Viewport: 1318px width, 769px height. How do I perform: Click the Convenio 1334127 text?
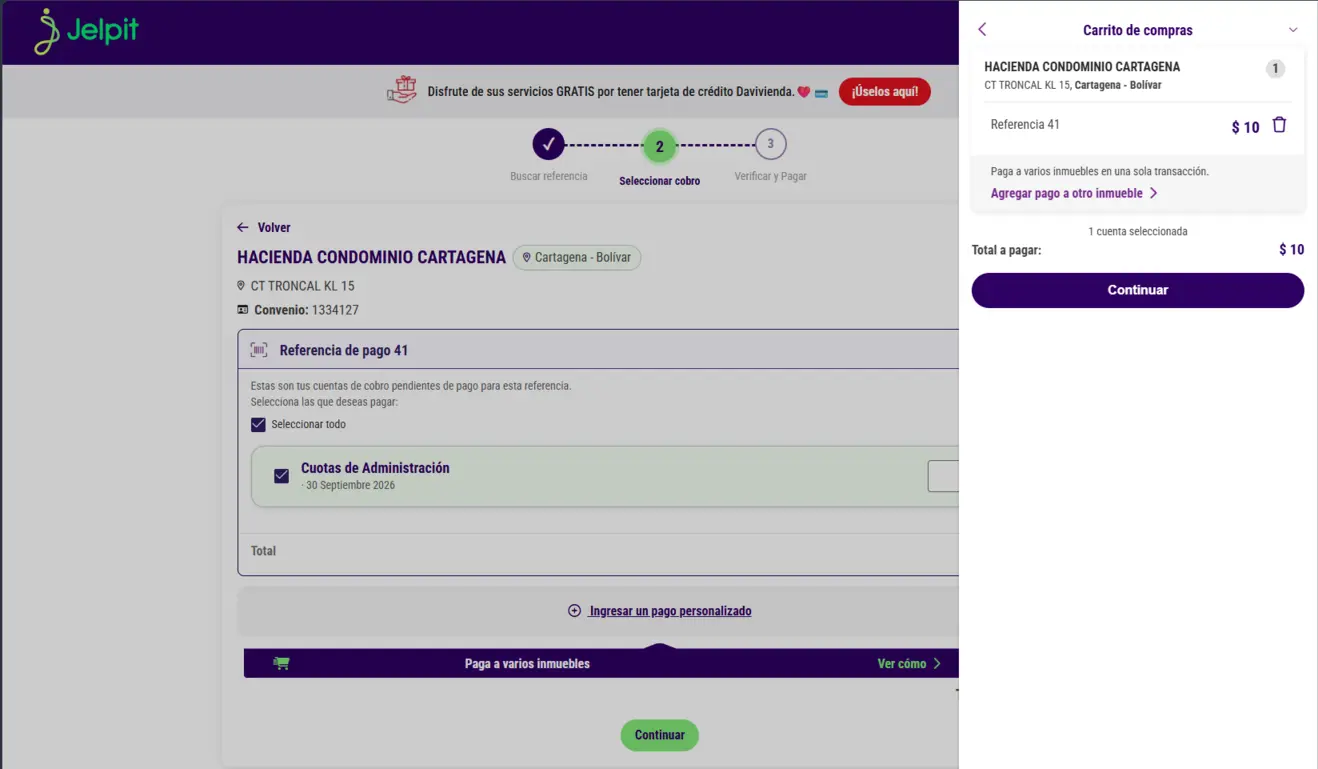[x=306, y=310]
